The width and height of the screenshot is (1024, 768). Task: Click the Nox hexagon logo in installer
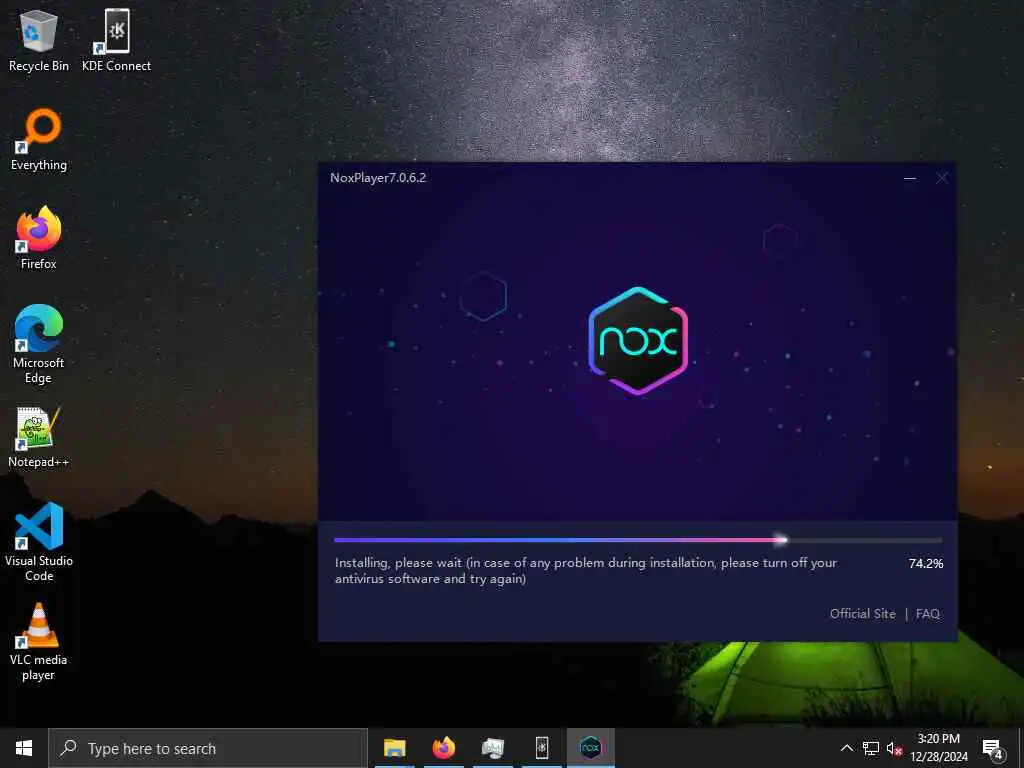click(638, 341)
